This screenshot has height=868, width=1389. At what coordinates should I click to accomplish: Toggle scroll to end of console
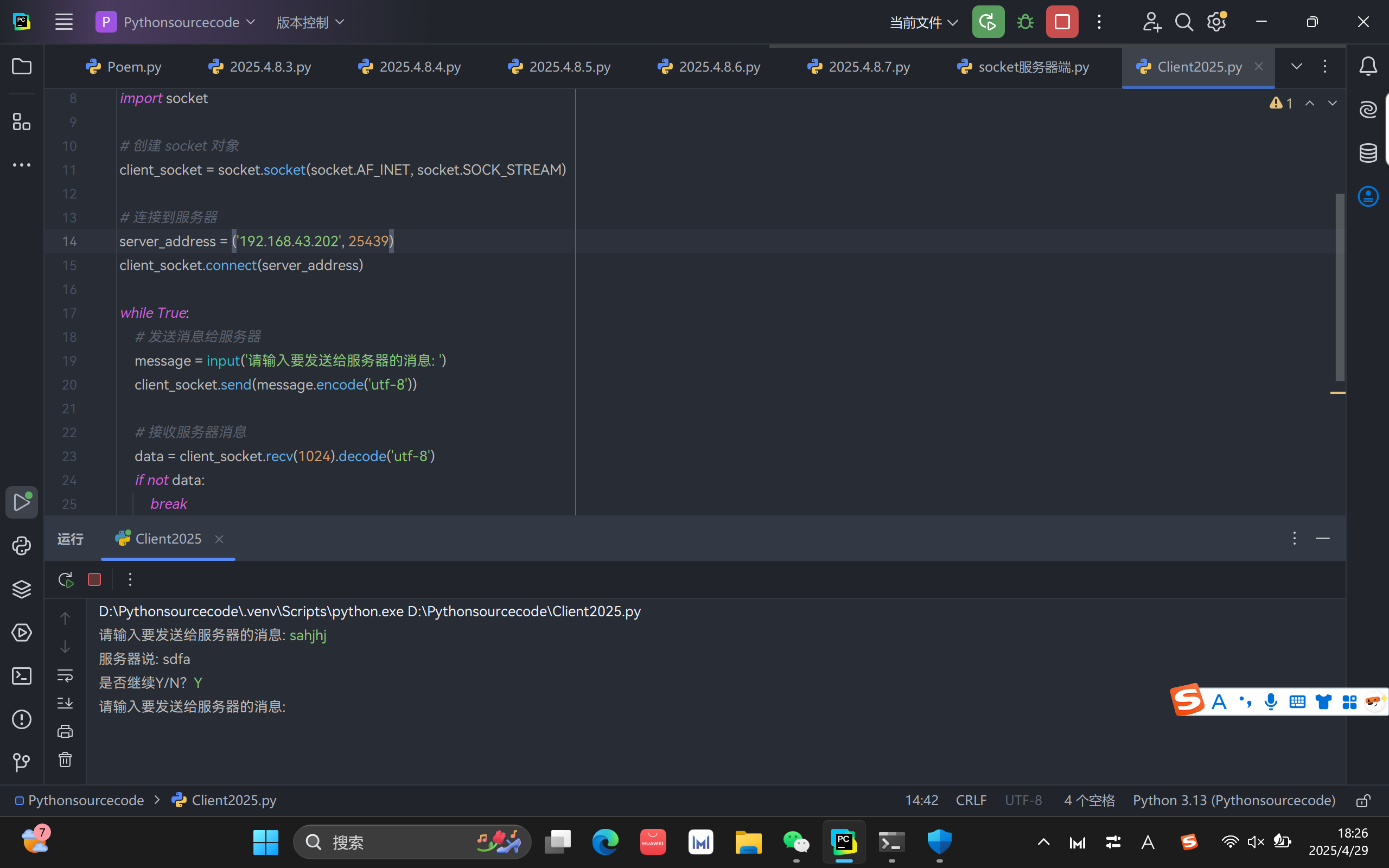[65, 703]
